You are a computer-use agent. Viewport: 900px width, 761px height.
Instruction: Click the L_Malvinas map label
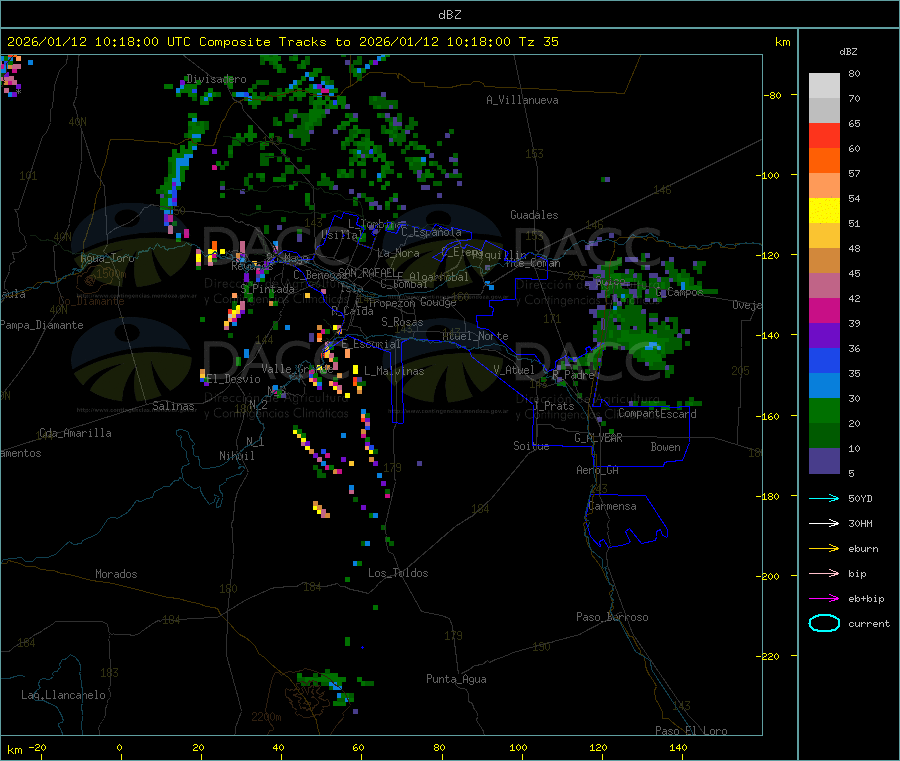coord(394,371)
